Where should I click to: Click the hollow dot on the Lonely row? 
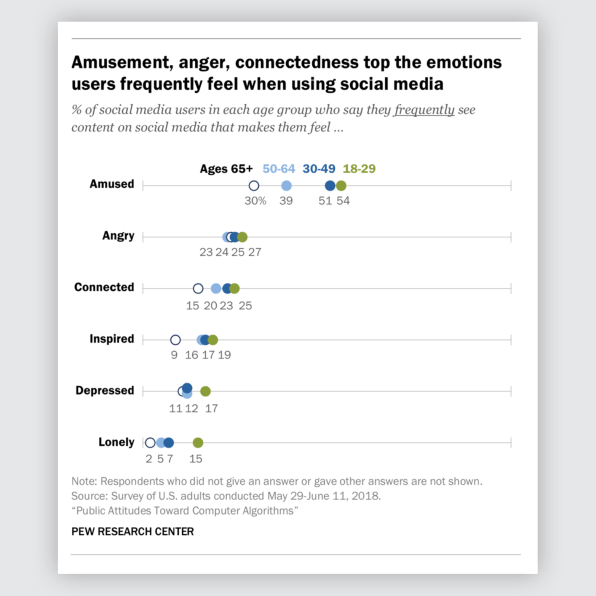[150, 442]
